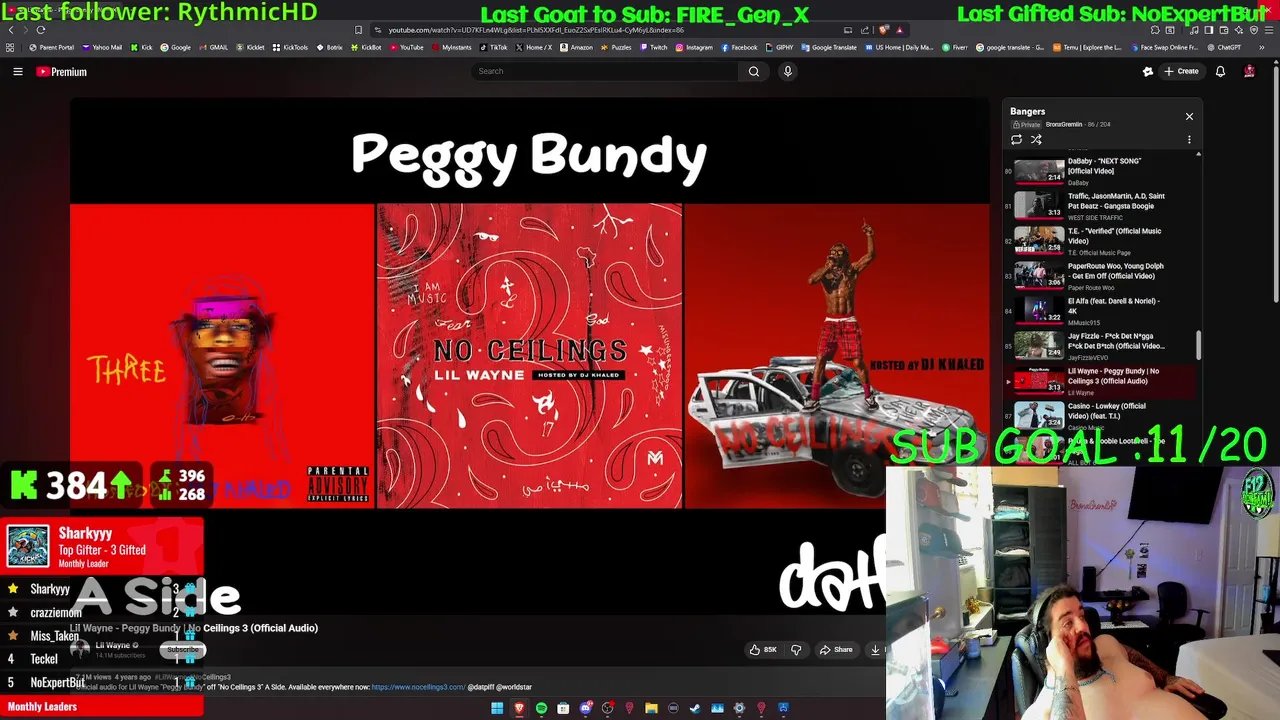The width and height of the screenshot is (1280, 720).
Task: Open the Fiverr bookmark
Action: (954, 47)
